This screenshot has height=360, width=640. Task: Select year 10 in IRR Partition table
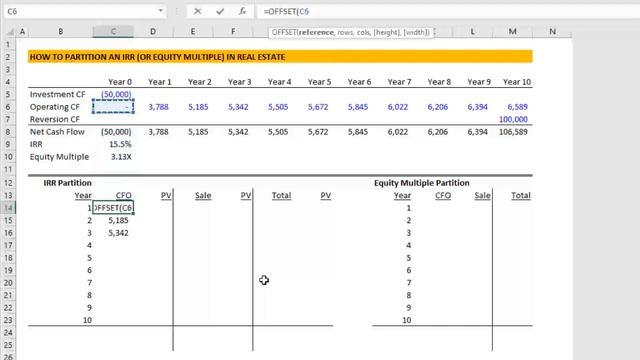pos(87,320)
